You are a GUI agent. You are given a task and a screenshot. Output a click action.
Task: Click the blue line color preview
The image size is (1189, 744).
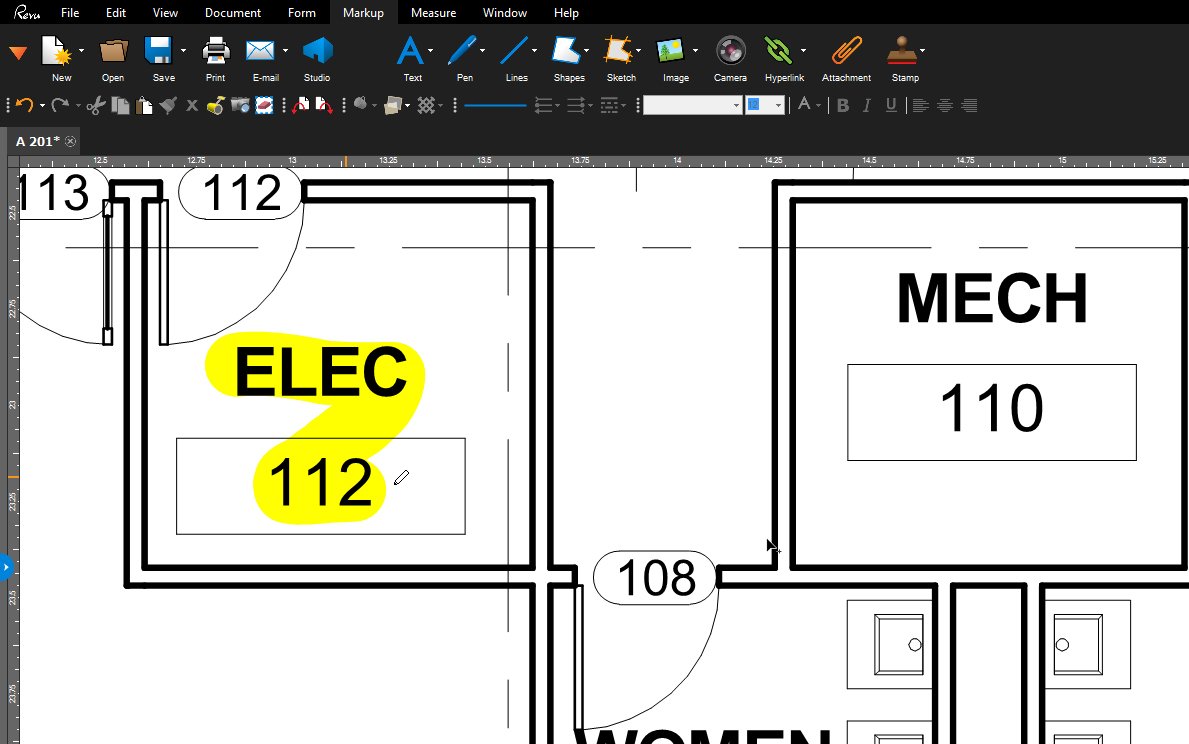[494, 105]
